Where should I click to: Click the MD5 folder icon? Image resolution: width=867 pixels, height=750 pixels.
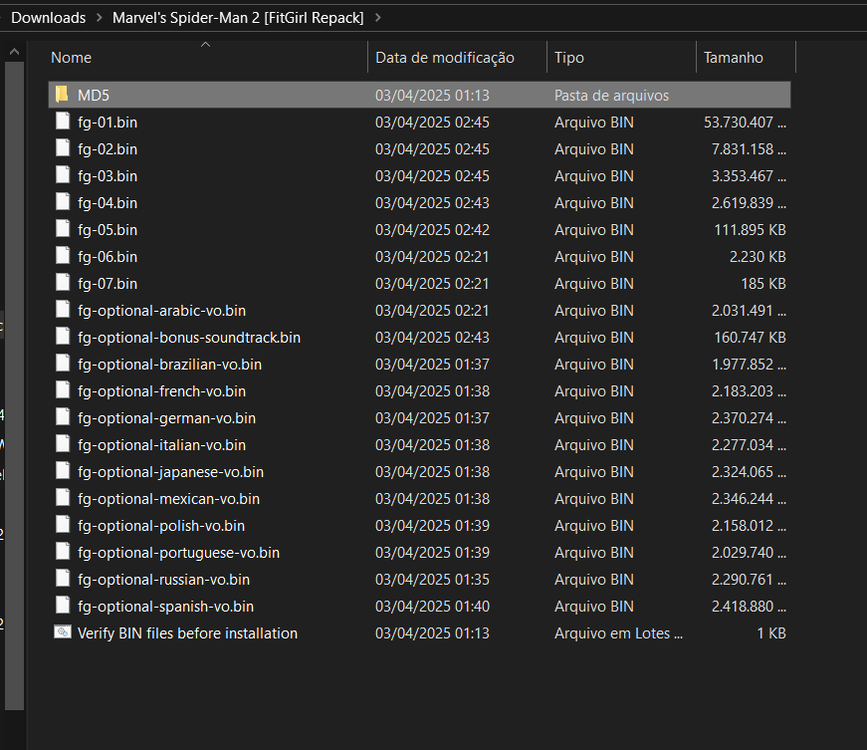click(62, 95)
